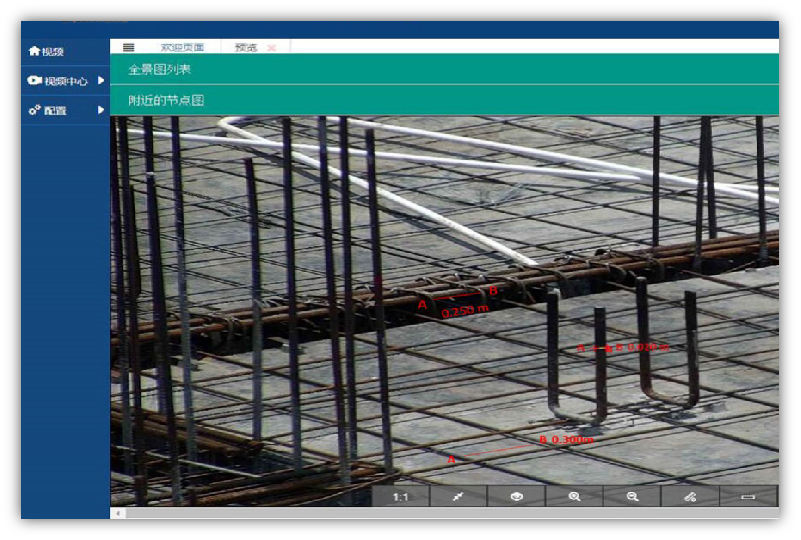The image size is (801, 540).
Task: Click the 1:1 actual size button
Action: (400, 496)
